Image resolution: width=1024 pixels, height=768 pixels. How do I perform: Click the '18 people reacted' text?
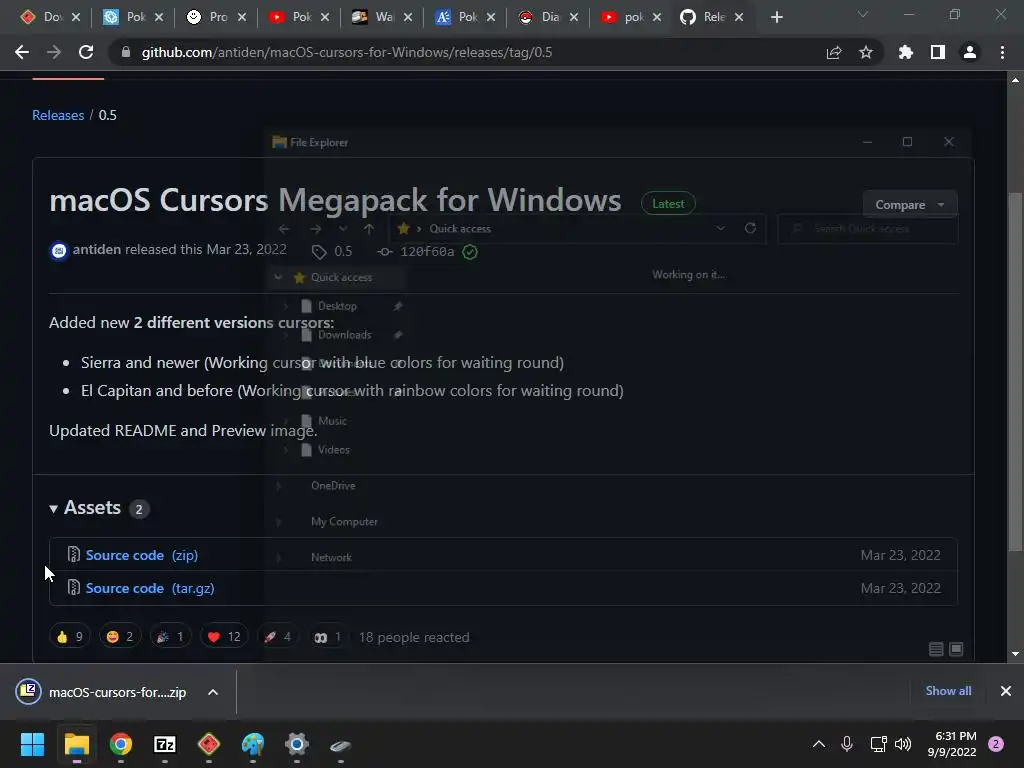point(414,637)
